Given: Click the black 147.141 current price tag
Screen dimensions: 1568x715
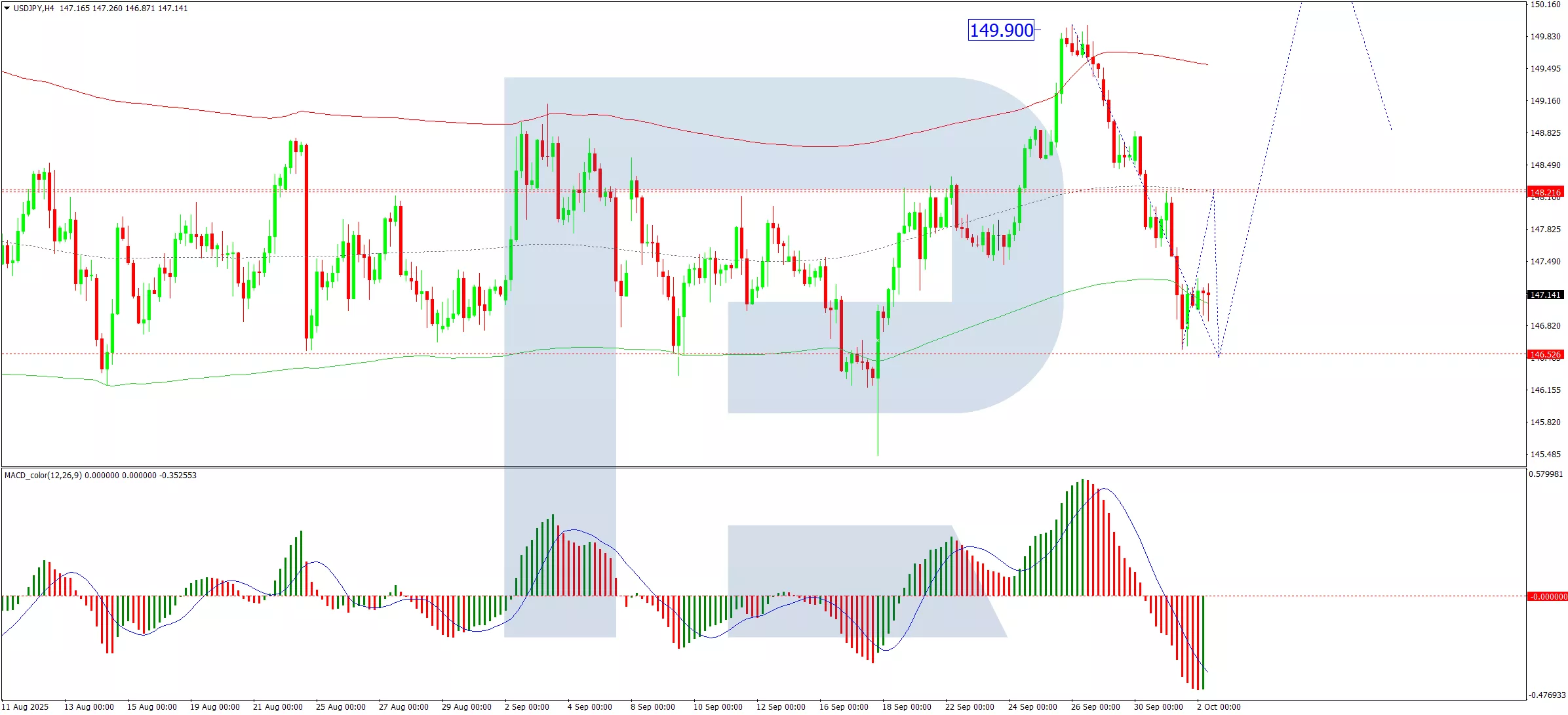Looking at the screenshot, I should [1546, 295].
